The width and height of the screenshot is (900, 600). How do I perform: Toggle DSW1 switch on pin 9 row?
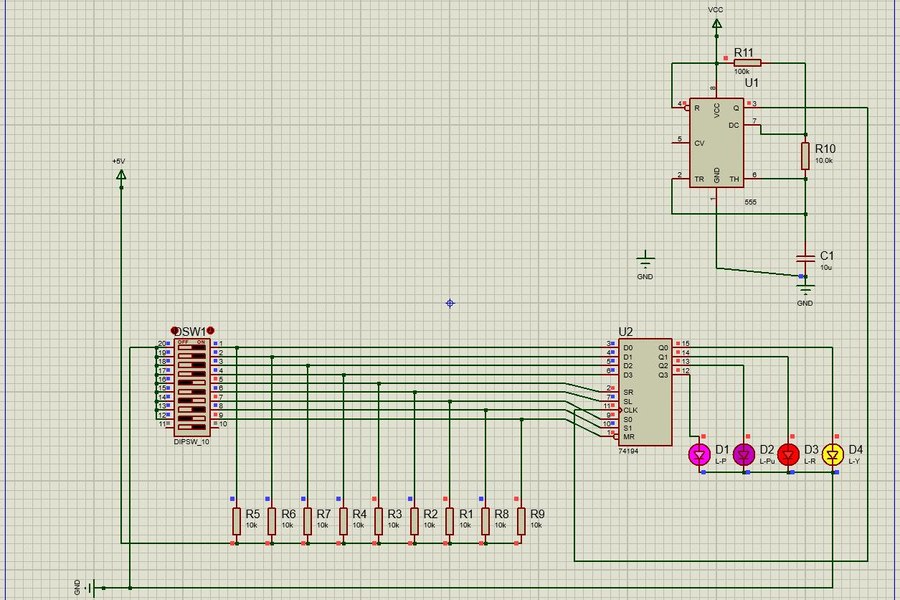coord(192,418)
